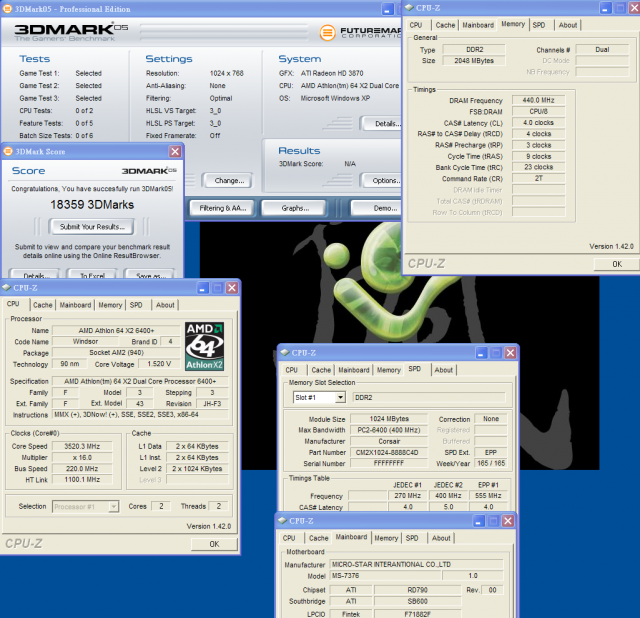Open Filtering & AA... dialog
The height and width of the screenshot is (618, 640).
click(222, 208)
